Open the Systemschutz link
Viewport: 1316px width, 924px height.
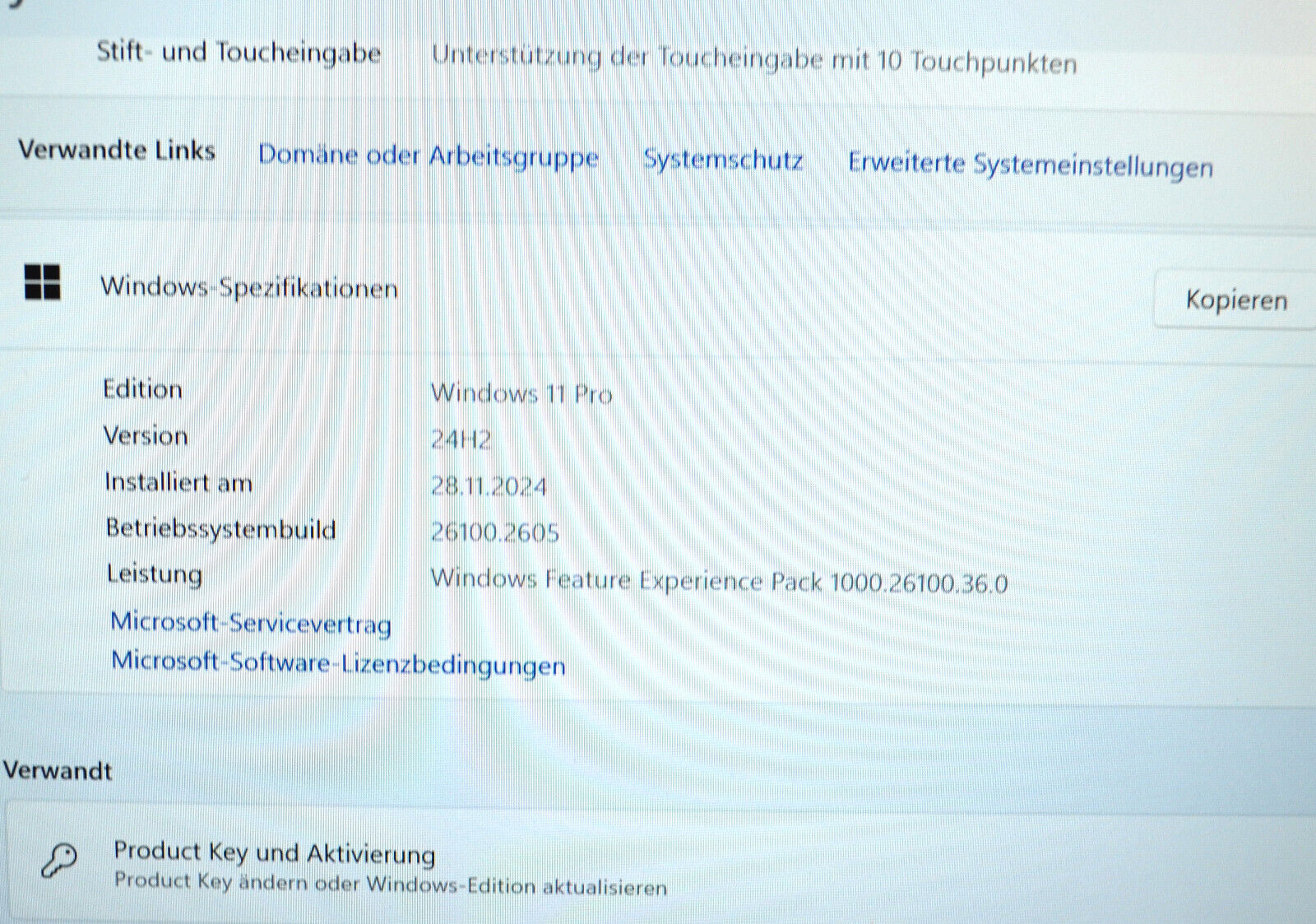click(722, 159)
